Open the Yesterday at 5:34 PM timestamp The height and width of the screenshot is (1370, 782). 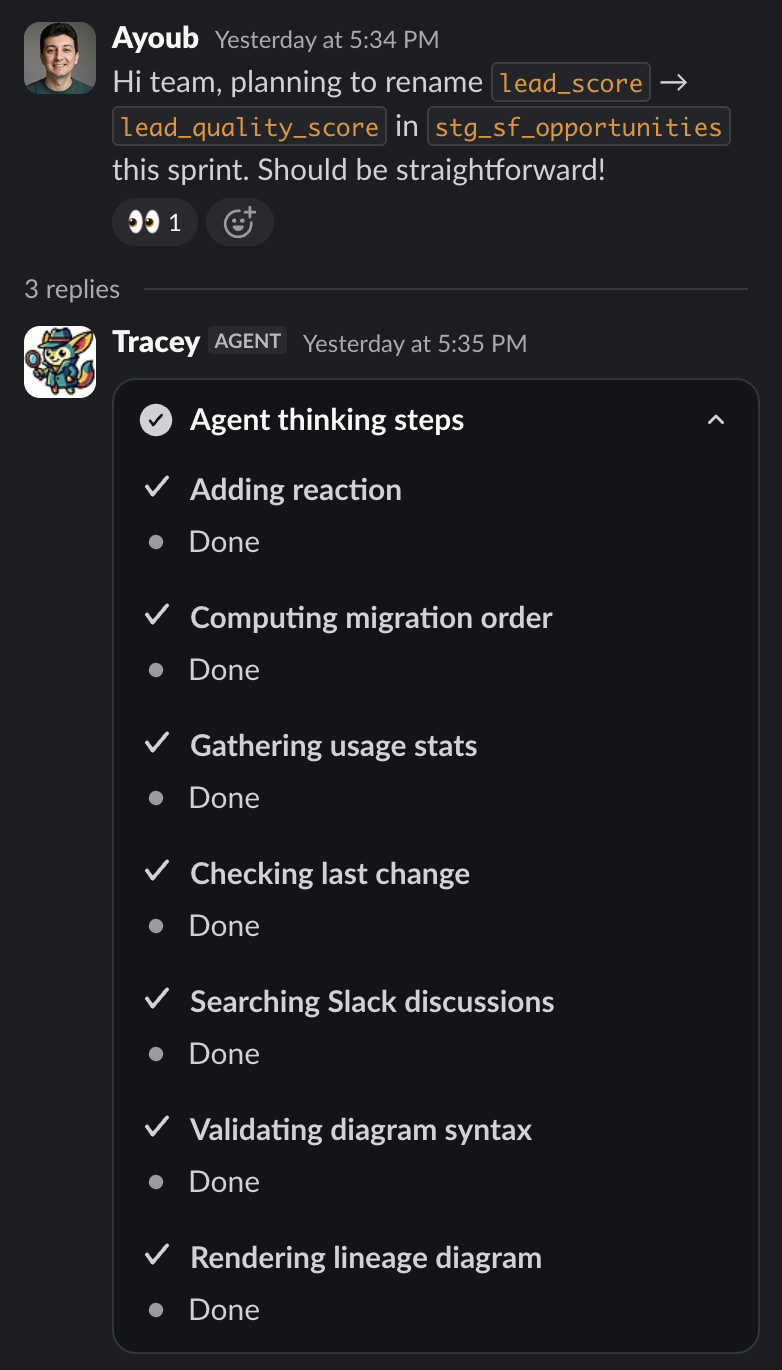(x=327, y=40)
